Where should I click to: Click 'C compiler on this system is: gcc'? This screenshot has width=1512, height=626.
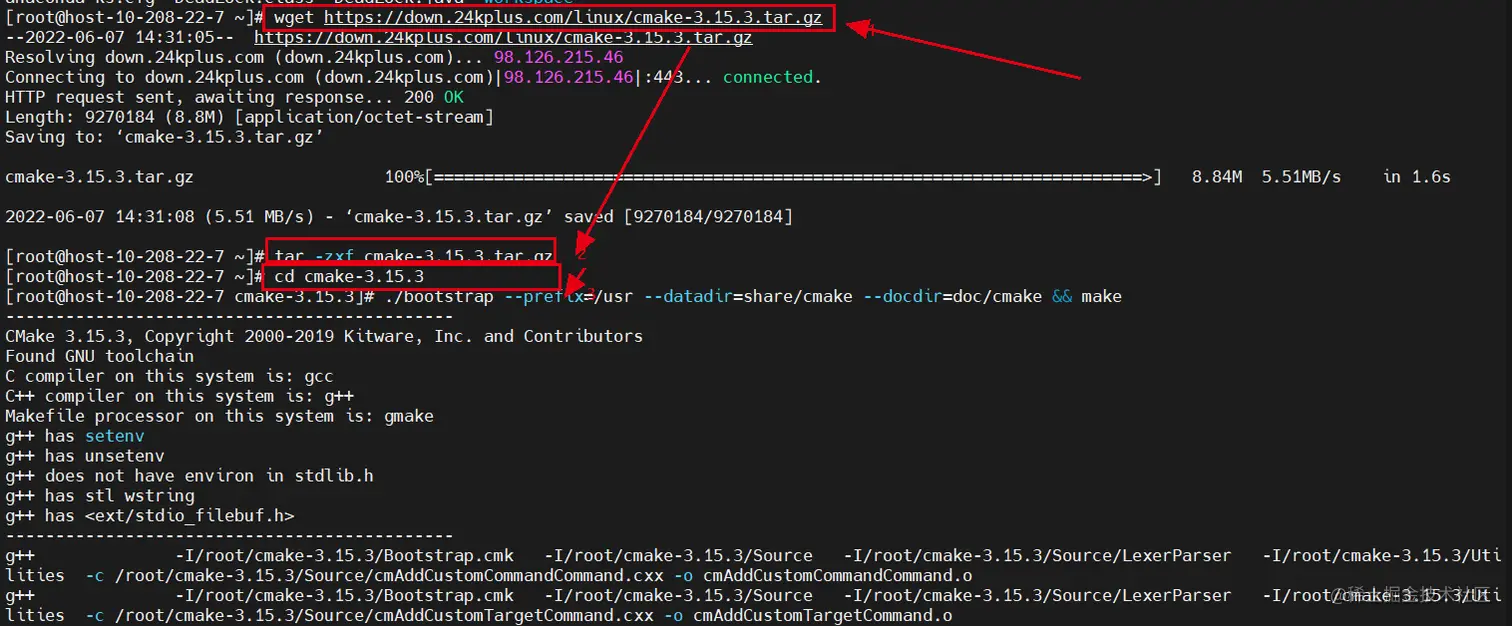[169, 376]
